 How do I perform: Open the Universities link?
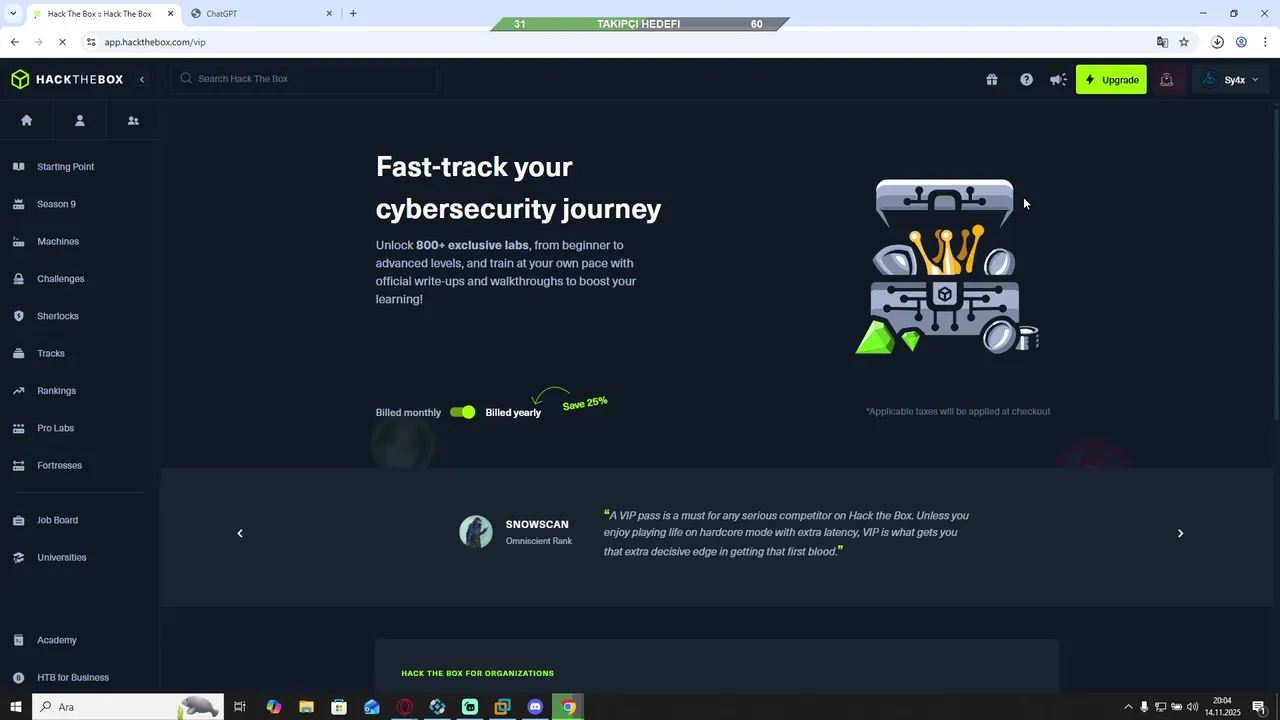tap(62, 558)
